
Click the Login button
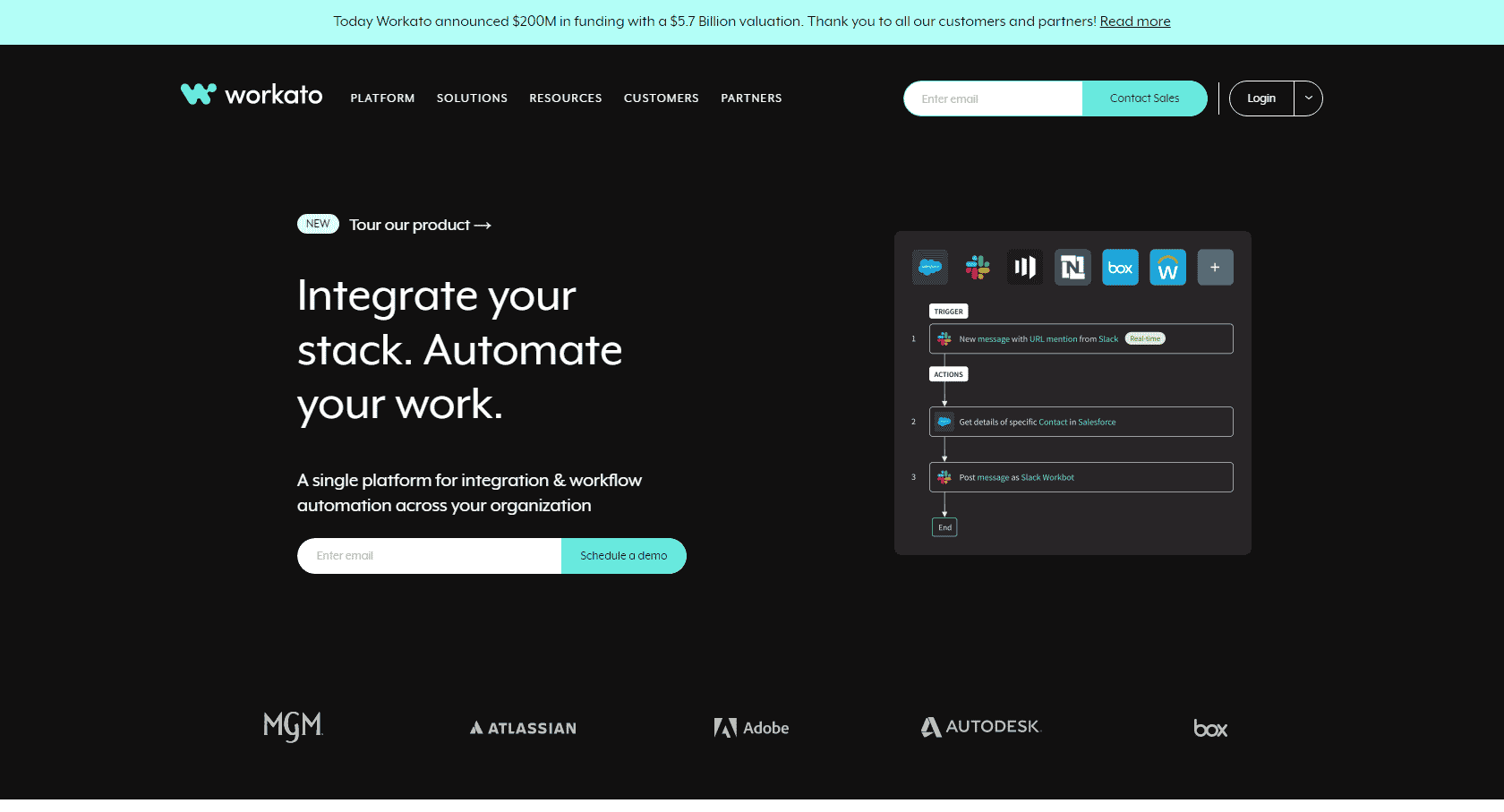[1261, 98]
